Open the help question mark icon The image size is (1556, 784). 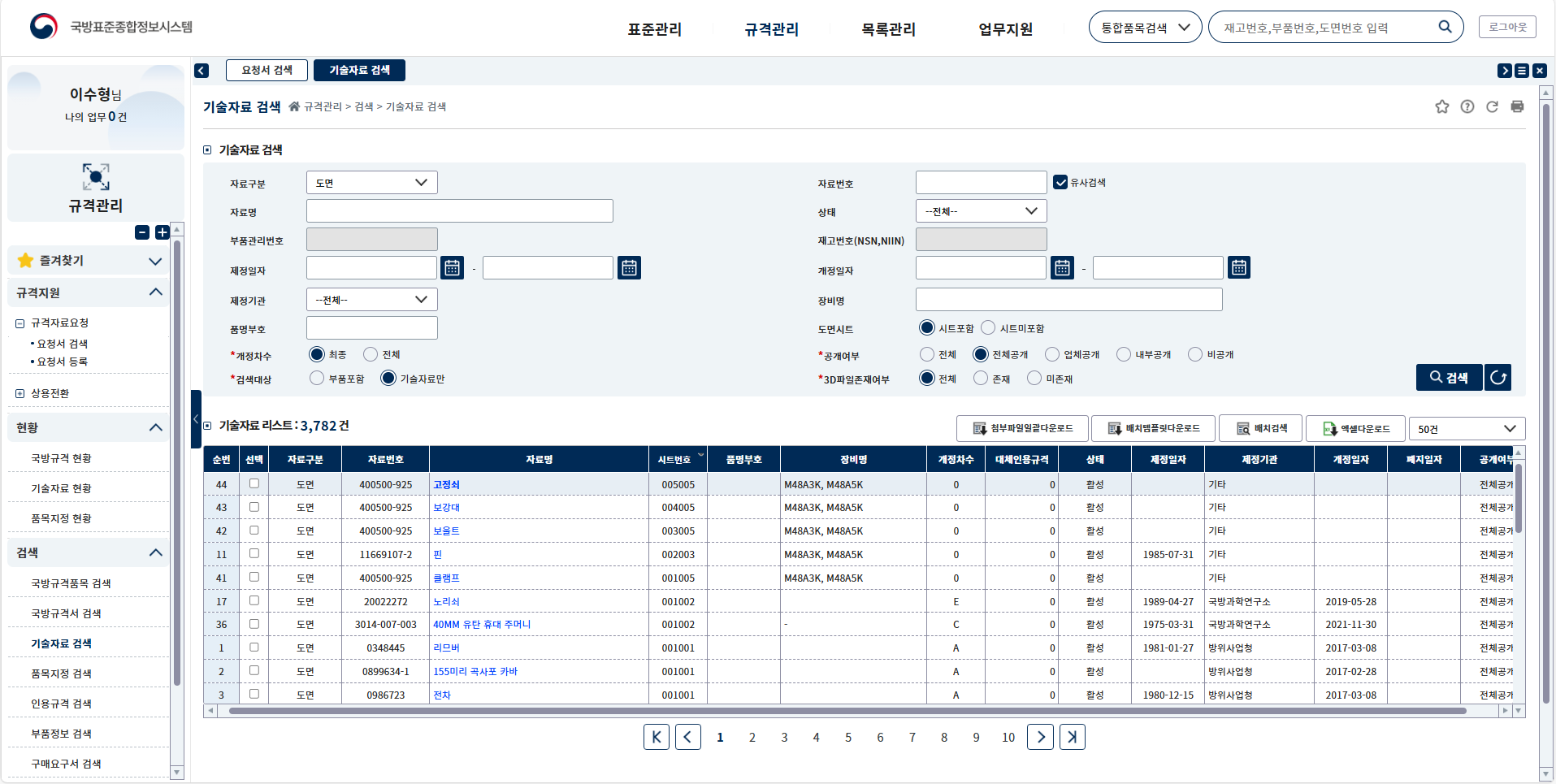pos(1467,106)
